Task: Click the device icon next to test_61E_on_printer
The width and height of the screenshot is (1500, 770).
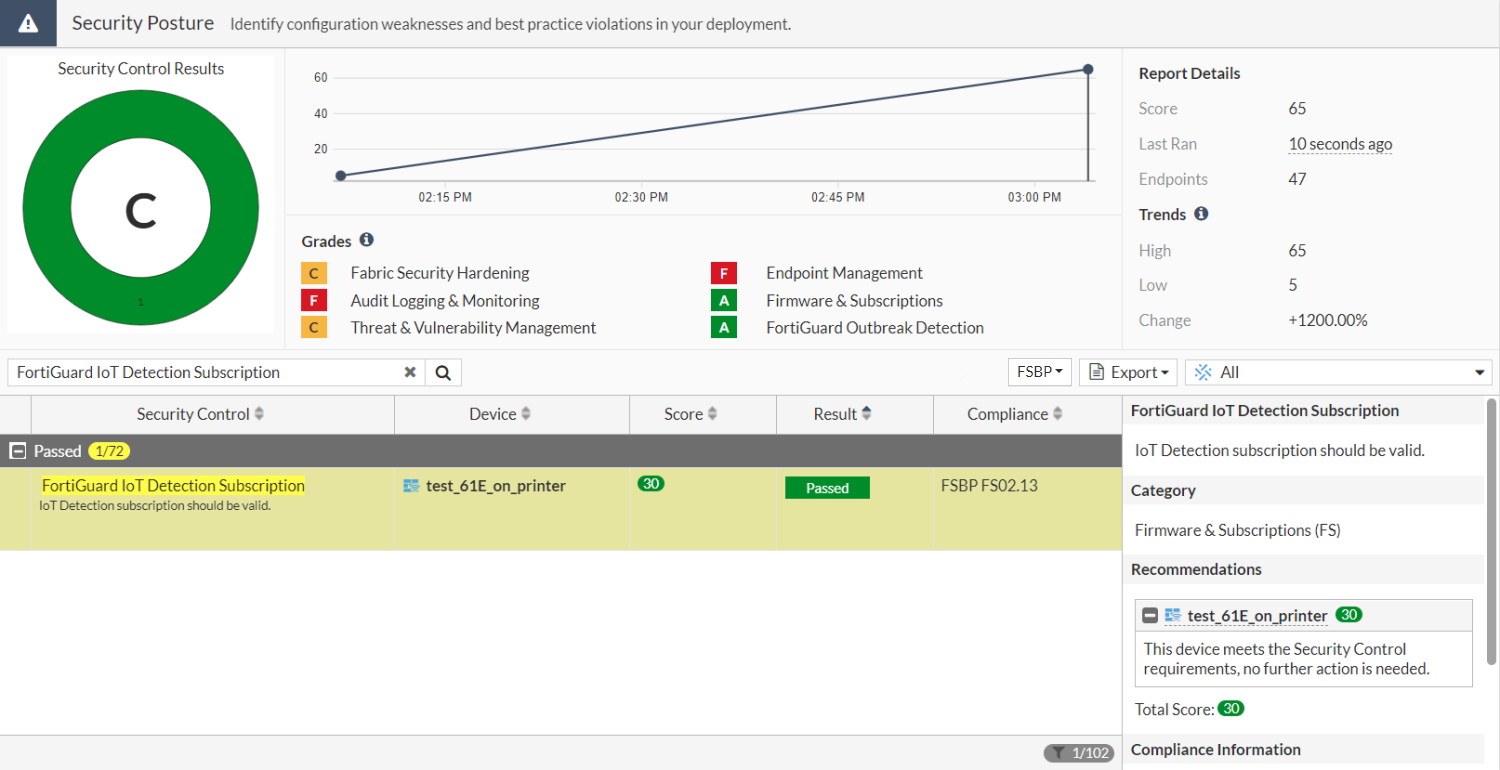Action: click(411, 486)
